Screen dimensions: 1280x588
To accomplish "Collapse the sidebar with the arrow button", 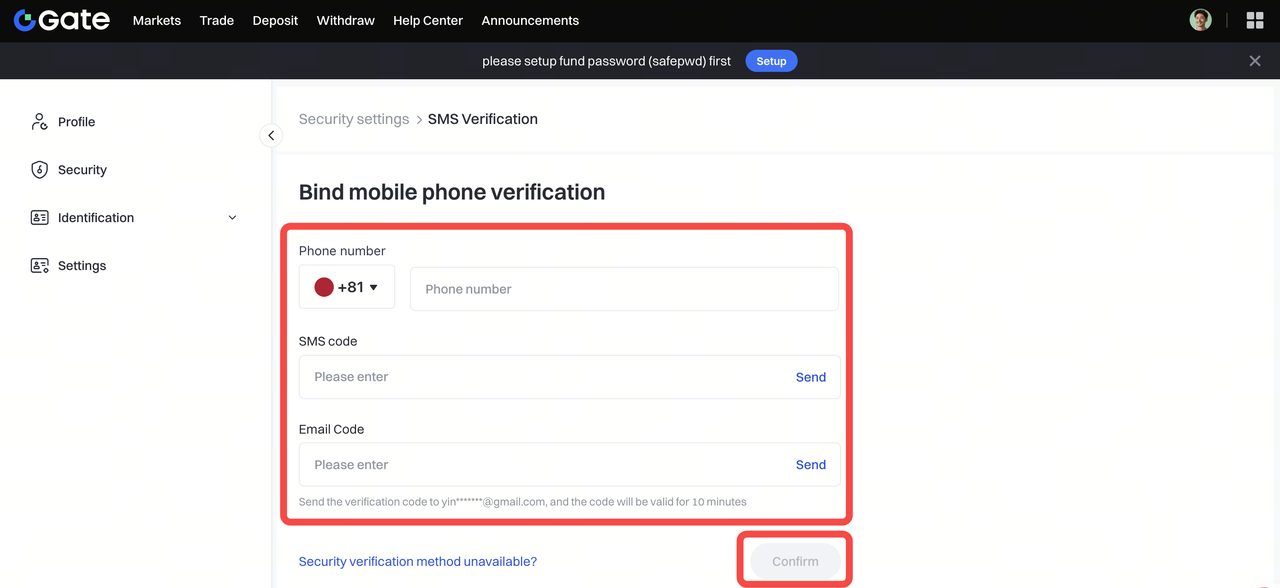I will click(271, 135).
